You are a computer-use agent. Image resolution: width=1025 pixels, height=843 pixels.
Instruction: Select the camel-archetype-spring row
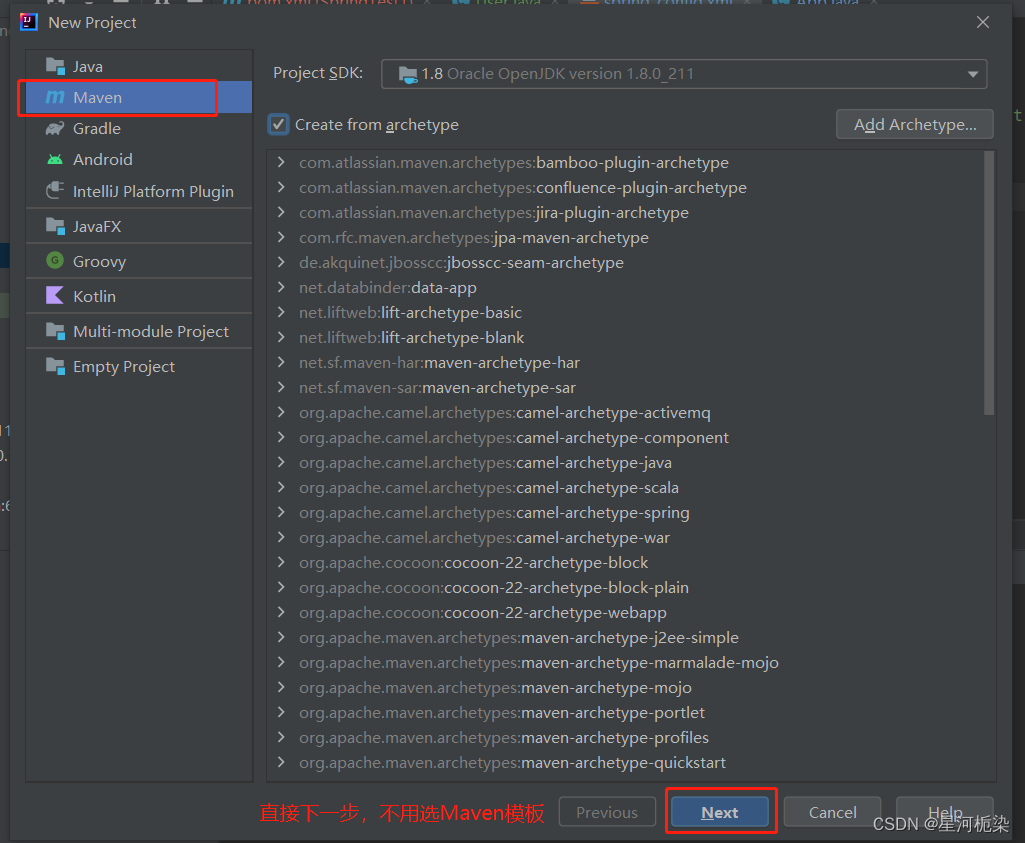click(624, 512)
